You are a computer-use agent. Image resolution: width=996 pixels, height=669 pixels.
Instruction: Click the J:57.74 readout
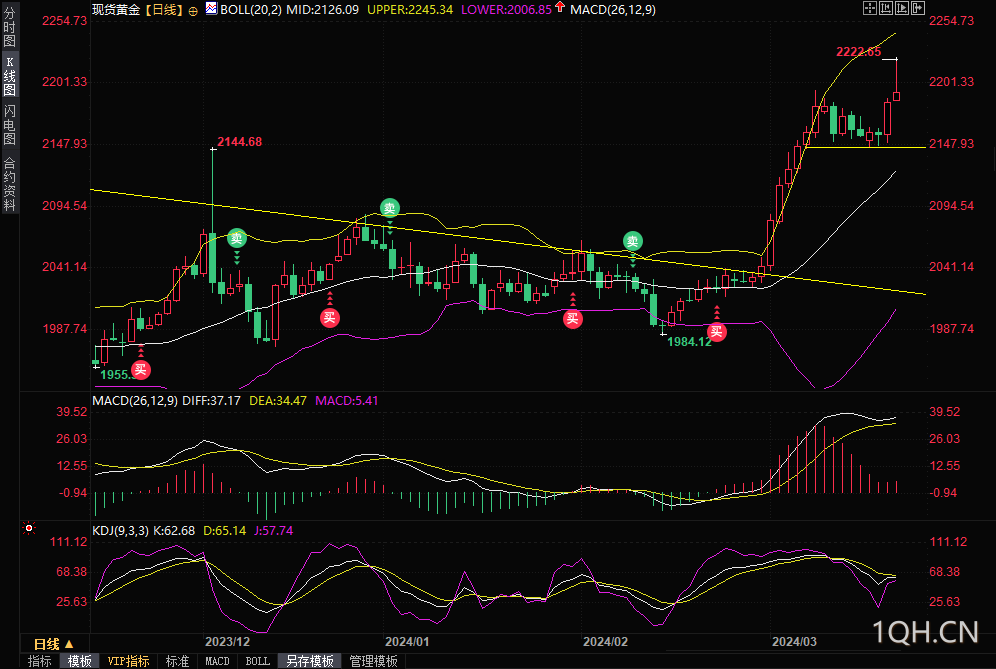[x=274, y=530]
